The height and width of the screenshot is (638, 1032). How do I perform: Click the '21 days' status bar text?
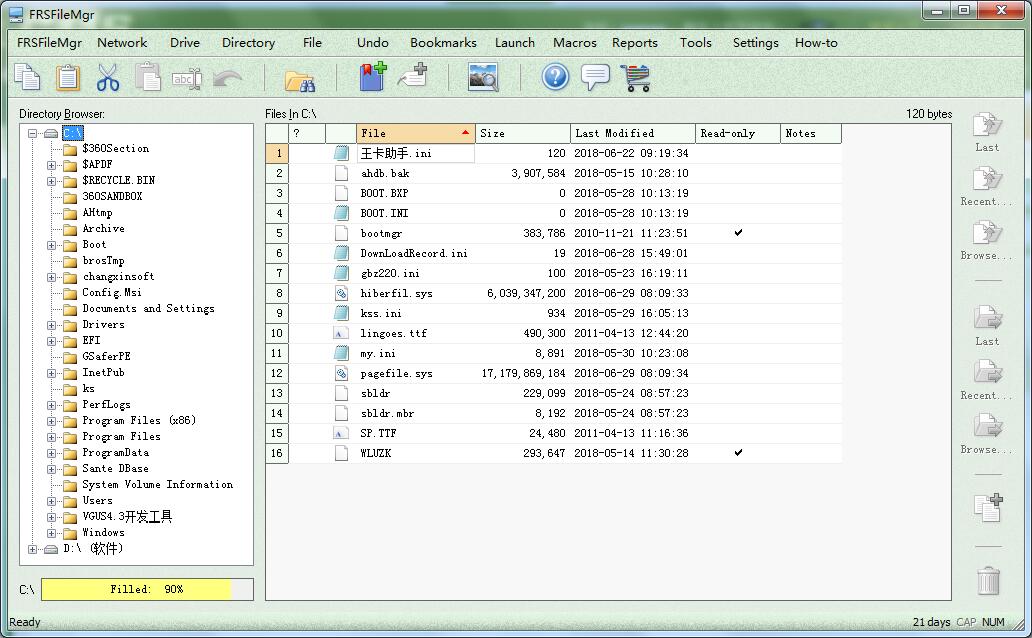(x=931, y=622)
